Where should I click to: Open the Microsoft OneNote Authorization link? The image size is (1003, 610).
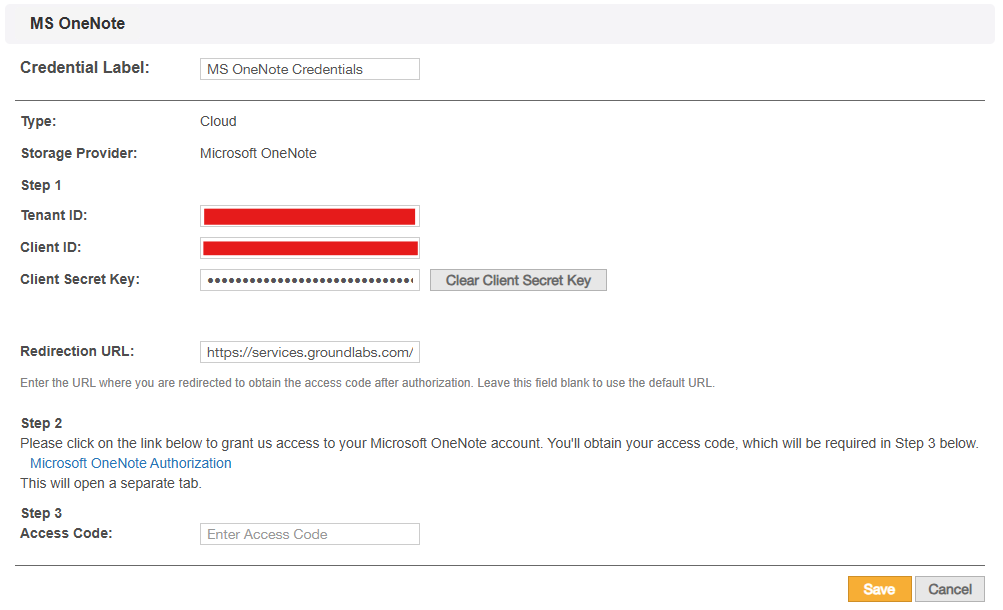pyautogui.click(x=130, y=462)
